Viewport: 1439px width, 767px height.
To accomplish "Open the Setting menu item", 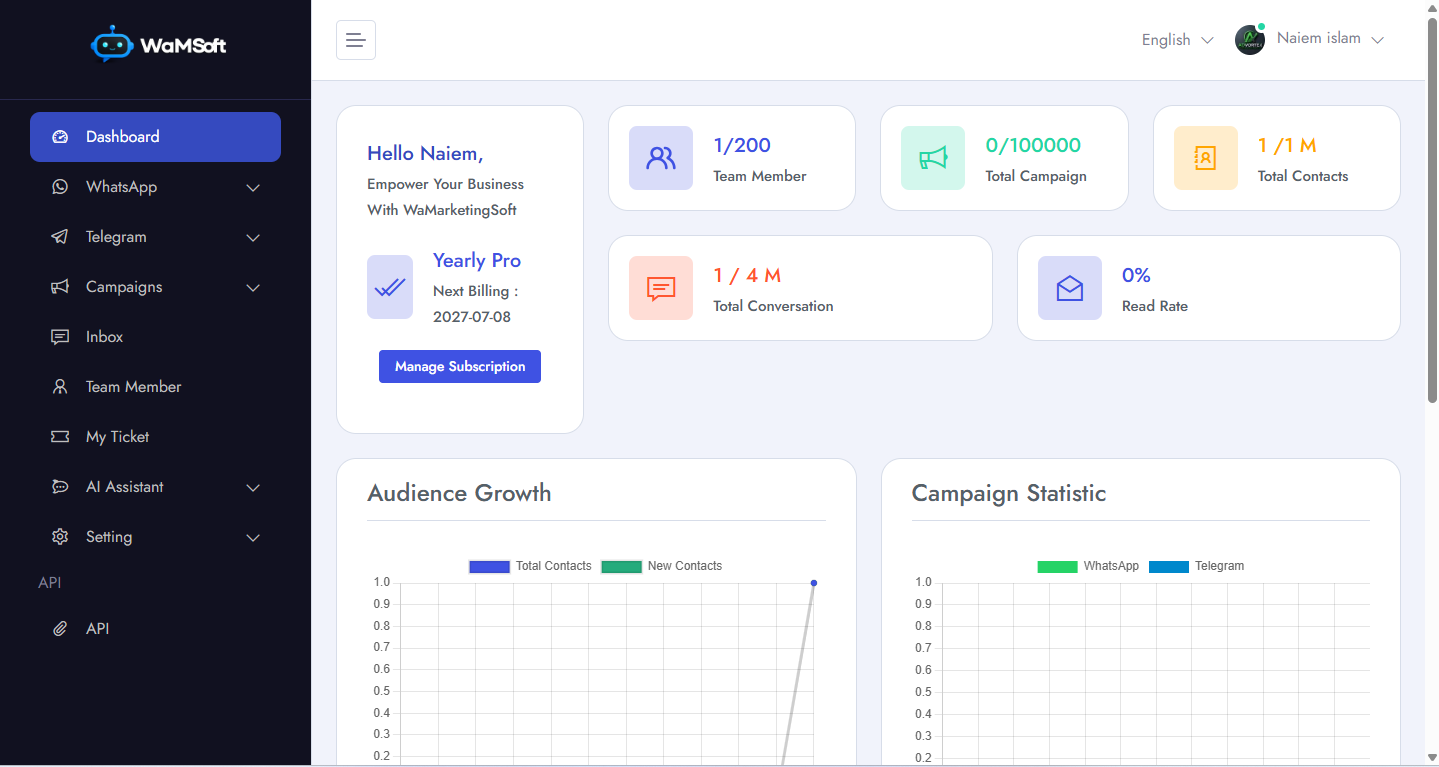I will click(x=155, y=537).
